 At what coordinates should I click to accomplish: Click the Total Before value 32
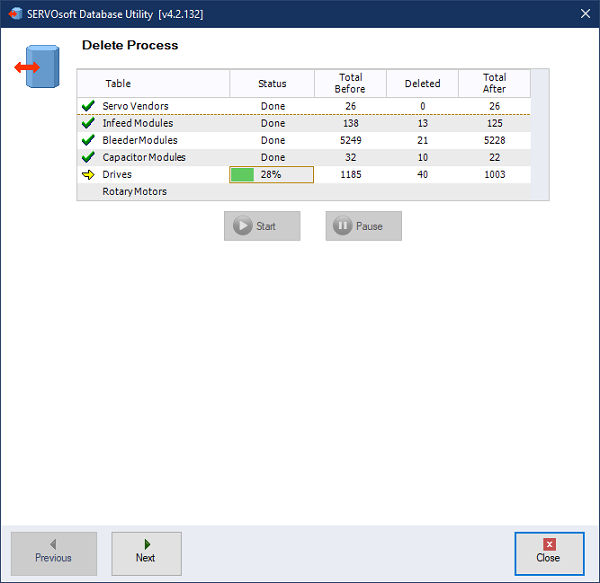tap(351, 157)
